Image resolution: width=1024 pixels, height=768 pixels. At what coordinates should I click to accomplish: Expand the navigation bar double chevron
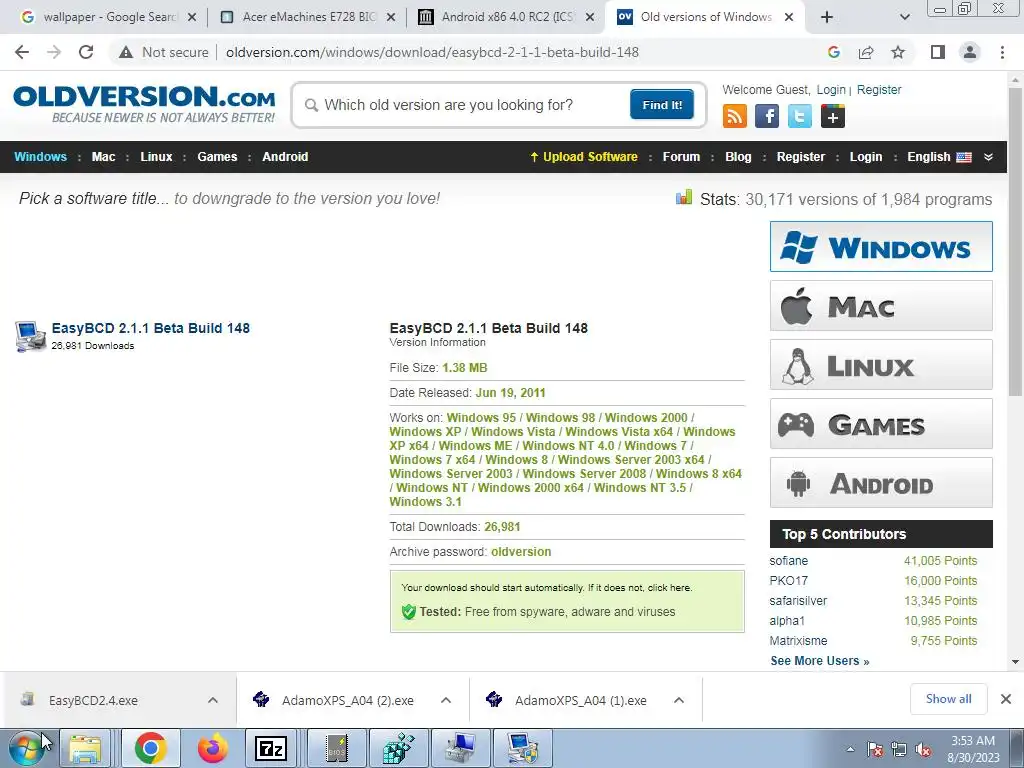click(988, 157)
